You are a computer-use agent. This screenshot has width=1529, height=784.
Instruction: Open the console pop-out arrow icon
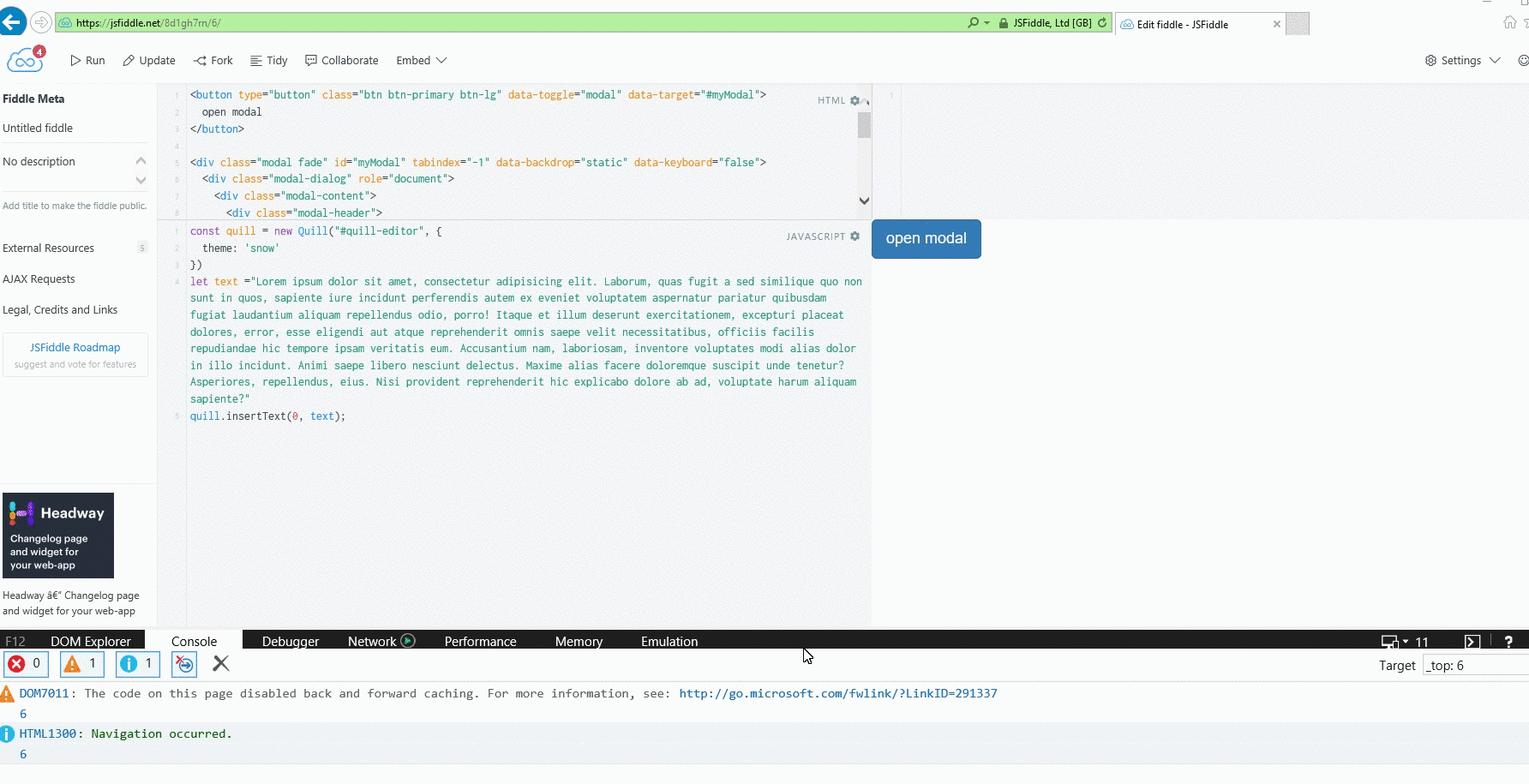[1473, 641]
